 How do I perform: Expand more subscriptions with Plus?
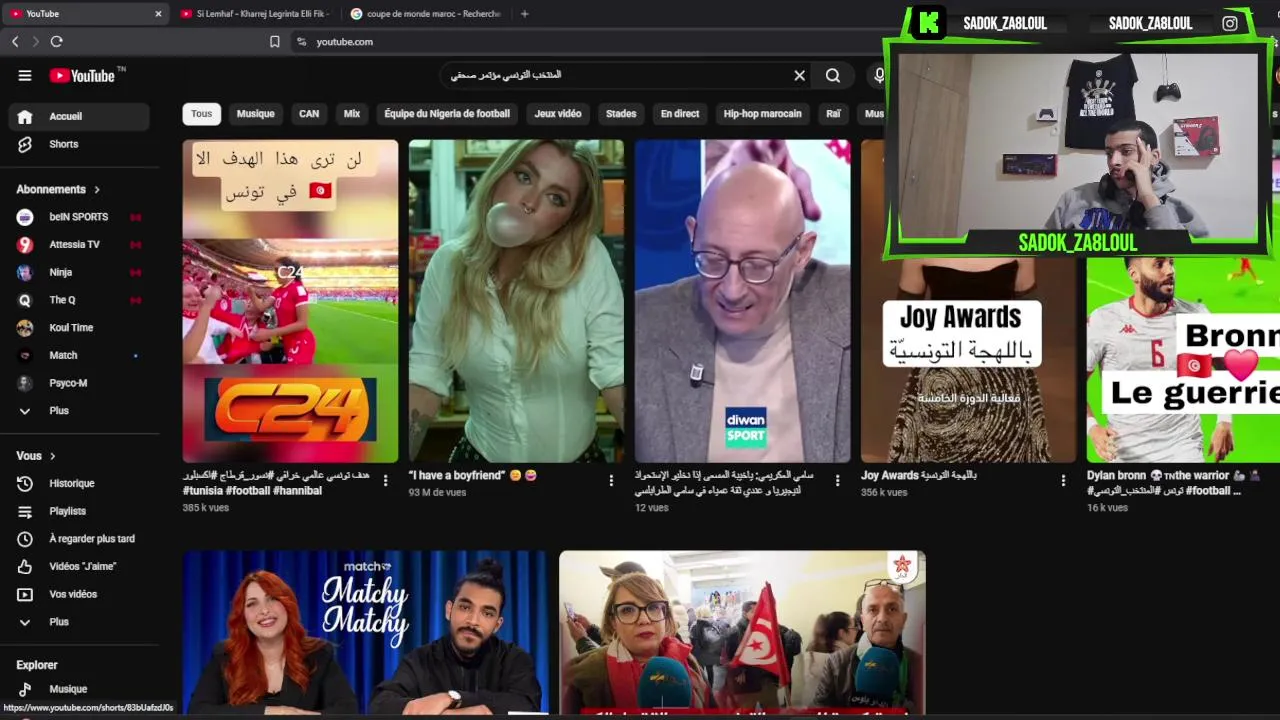coord(80,411)
